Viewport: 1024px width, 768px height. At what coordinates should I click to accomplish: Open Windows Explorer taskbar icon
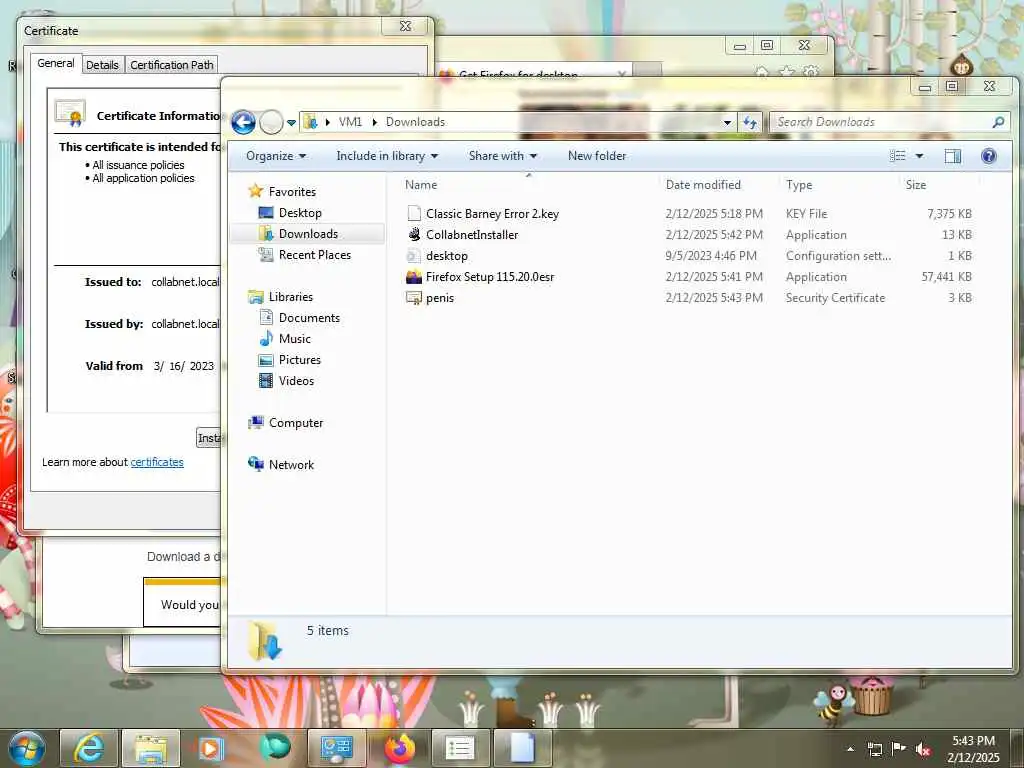pos(151,748)
